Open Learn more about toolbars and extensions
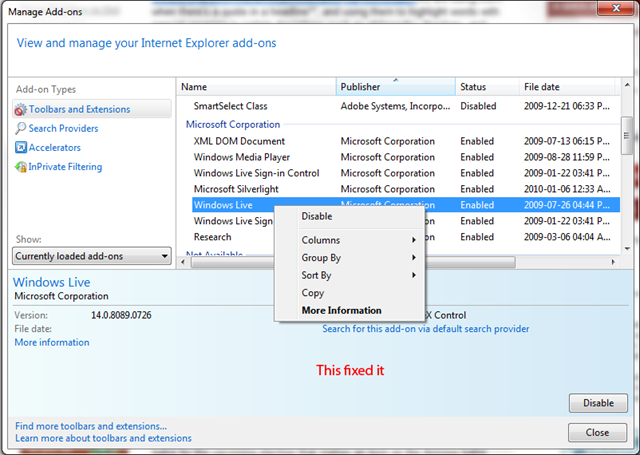The image size is (640, 455). [103, 438]
